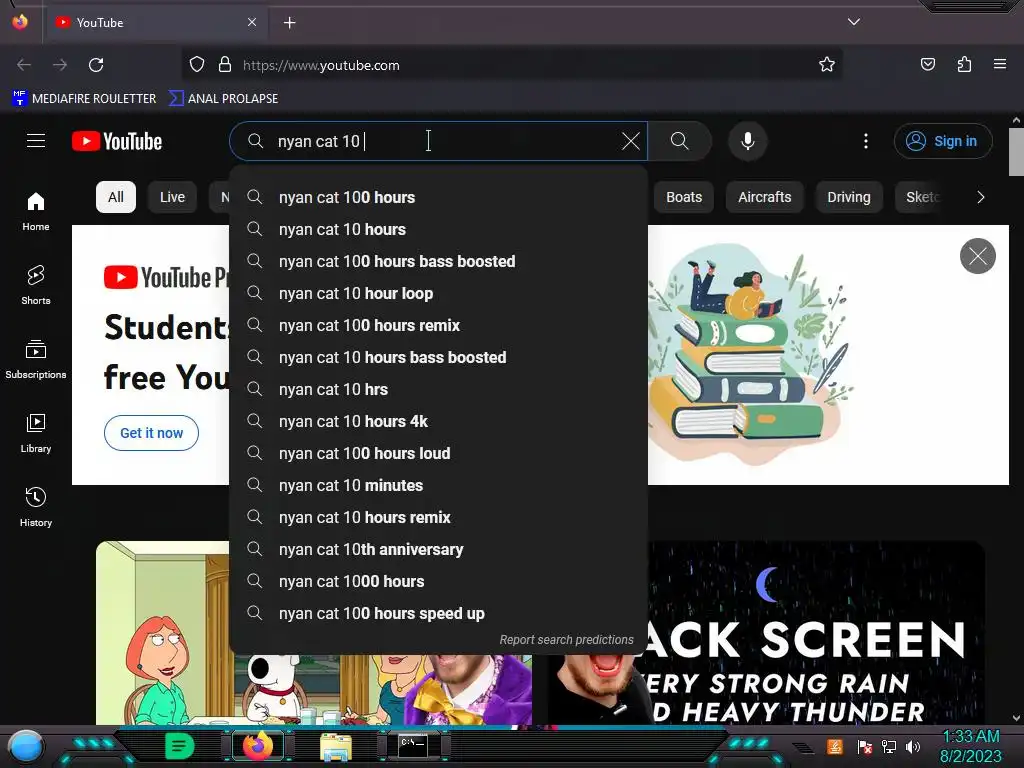Close the YouTube browser tab

252,22
